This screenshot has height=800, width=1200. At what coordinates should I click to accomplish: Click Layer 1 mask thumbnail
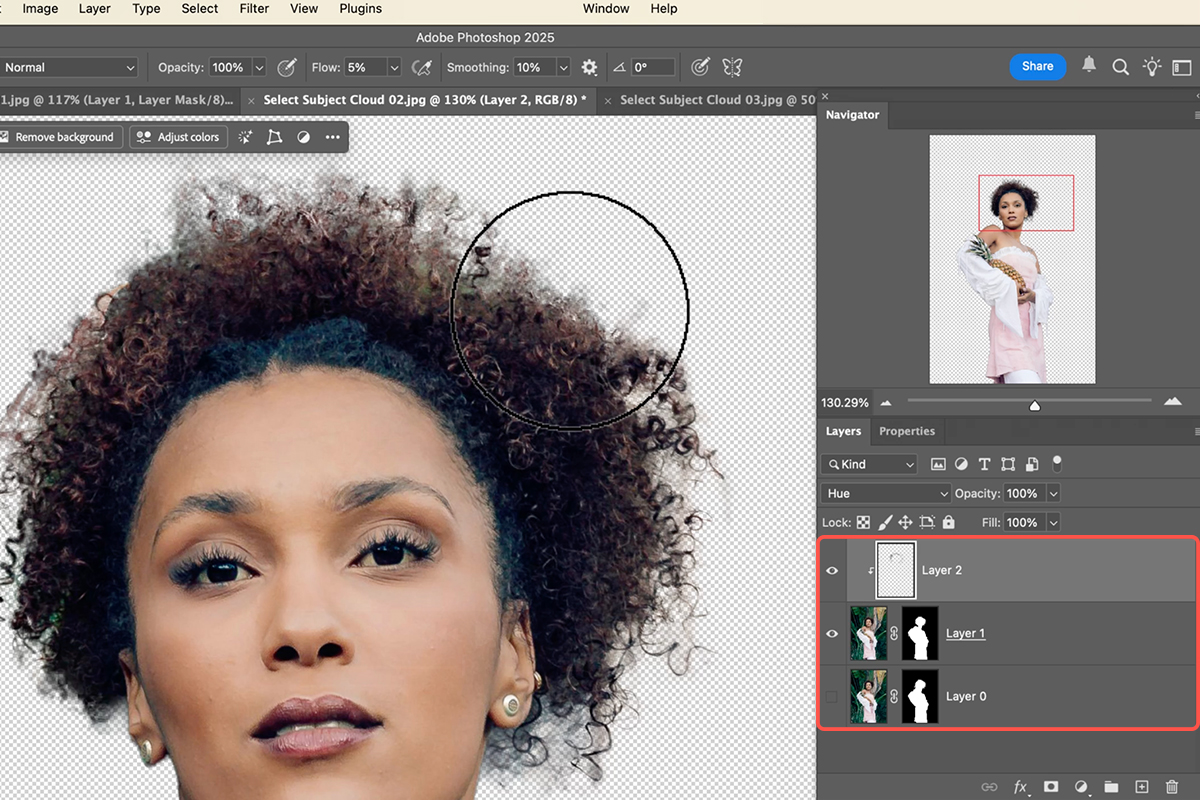(x=919, y=633)
